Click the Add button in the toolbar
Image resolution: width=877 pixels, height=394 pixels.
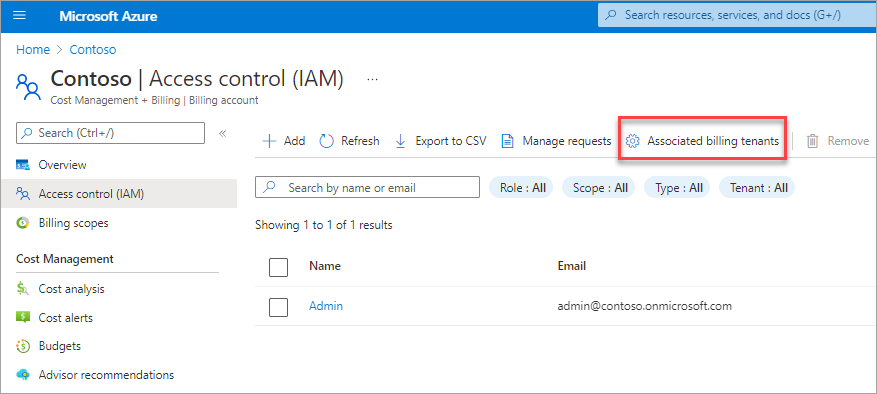(284, 141)
